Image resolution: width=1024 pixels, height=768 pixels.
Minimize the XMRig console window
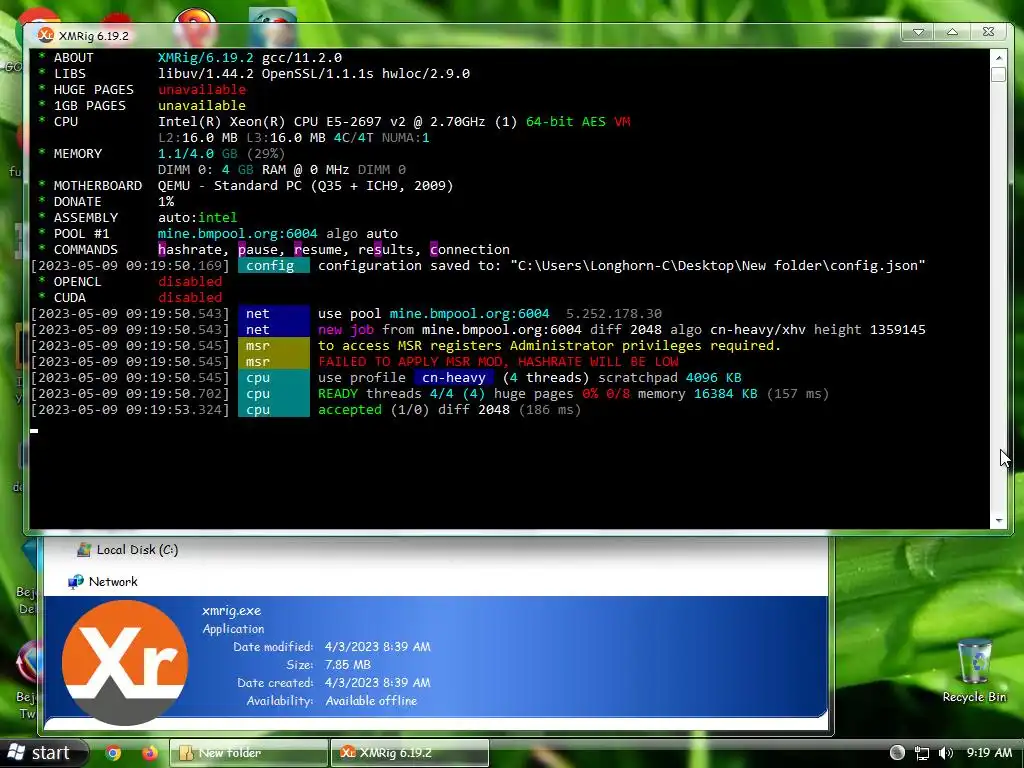[918, 32]
